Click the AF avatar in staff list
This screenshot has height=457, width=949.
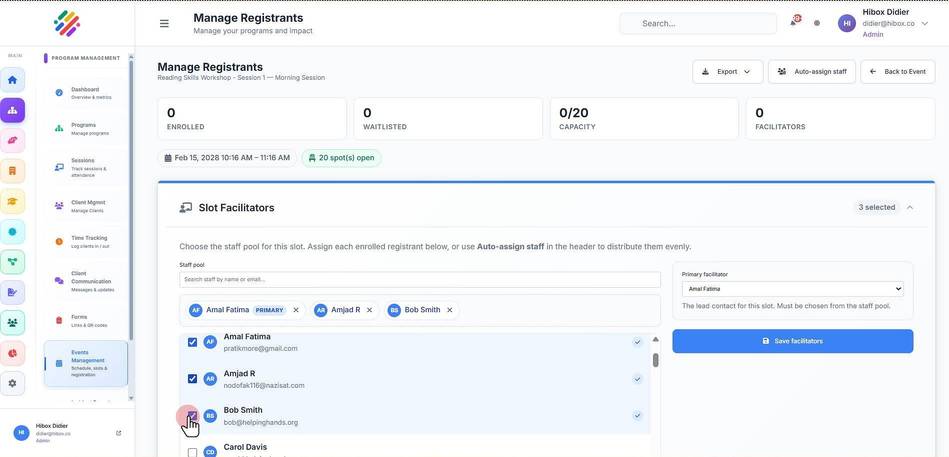click(210, 342)
